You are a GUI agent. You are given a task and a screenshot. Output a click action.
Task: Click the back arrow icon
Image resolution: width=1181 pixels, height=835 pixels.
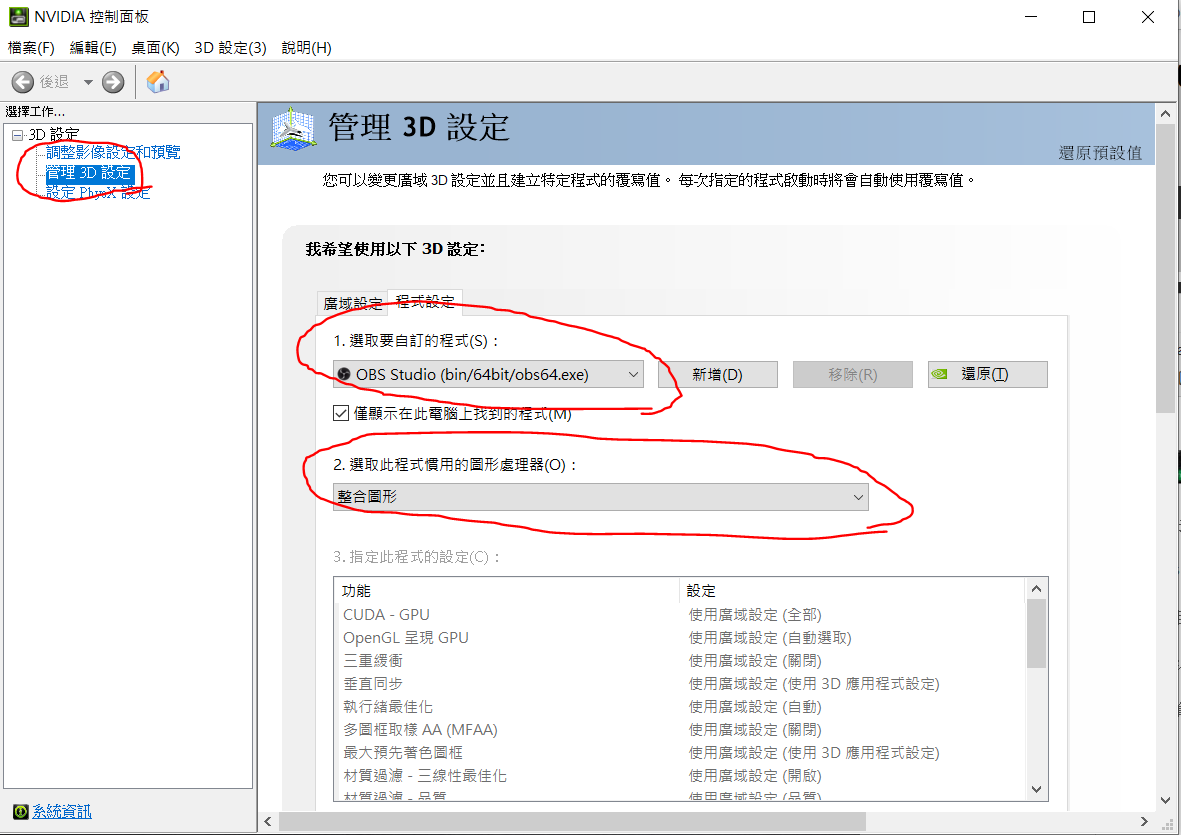click(x=23, y=82)
